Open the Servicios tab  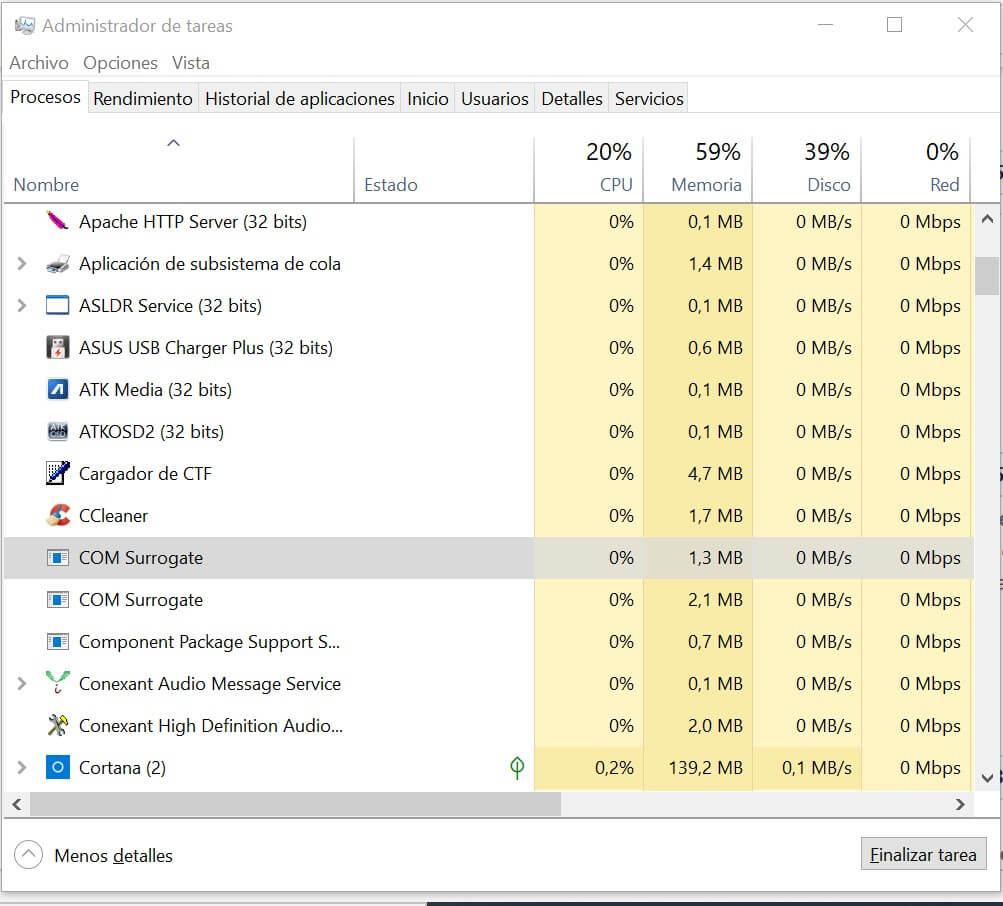(649, 99)
